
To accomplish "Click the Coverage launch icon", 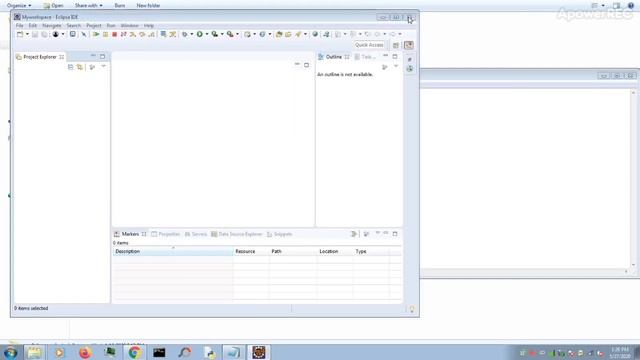I will 215,34.
